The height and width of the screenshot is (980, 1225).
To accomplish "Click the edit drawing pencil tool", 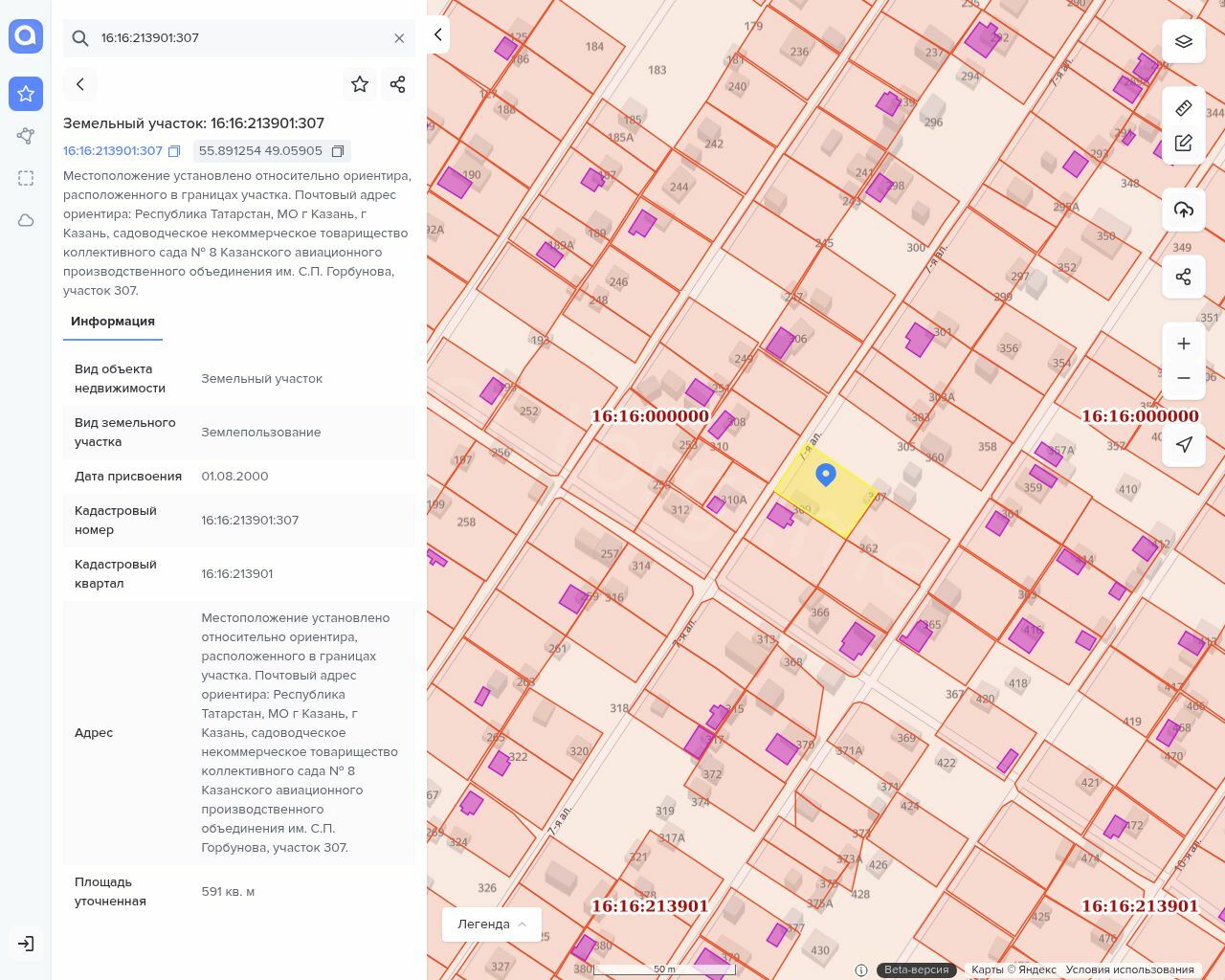I will click(x=1184, y=144).
